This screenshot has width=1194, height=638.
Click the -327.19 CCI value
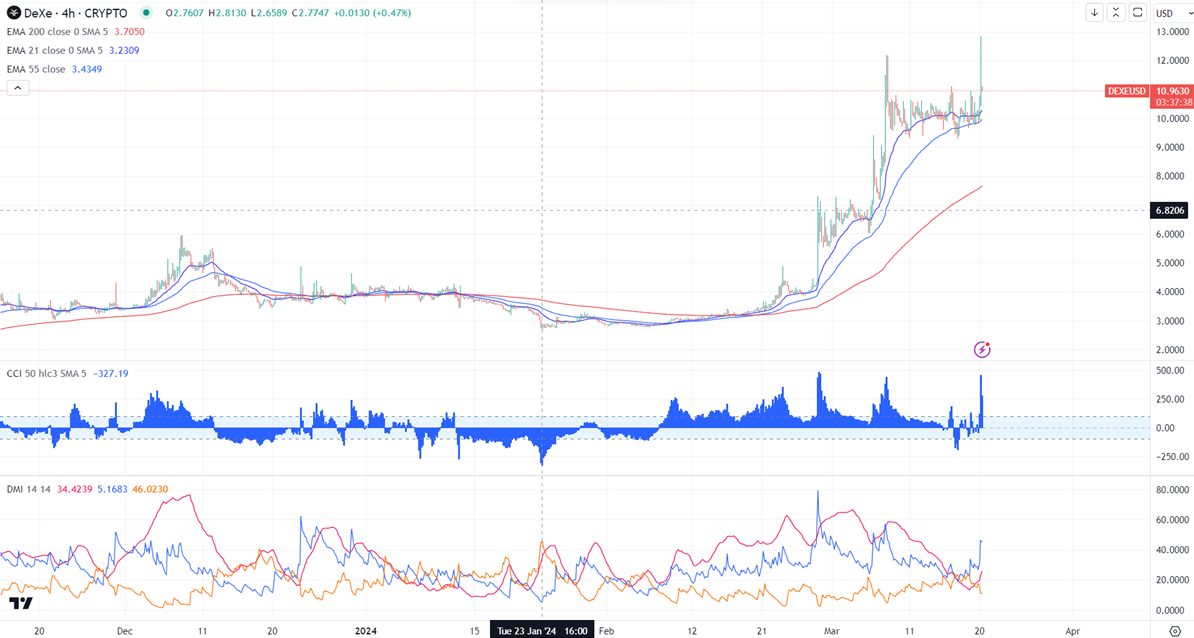pyautogui.click(x=110, y=374)
